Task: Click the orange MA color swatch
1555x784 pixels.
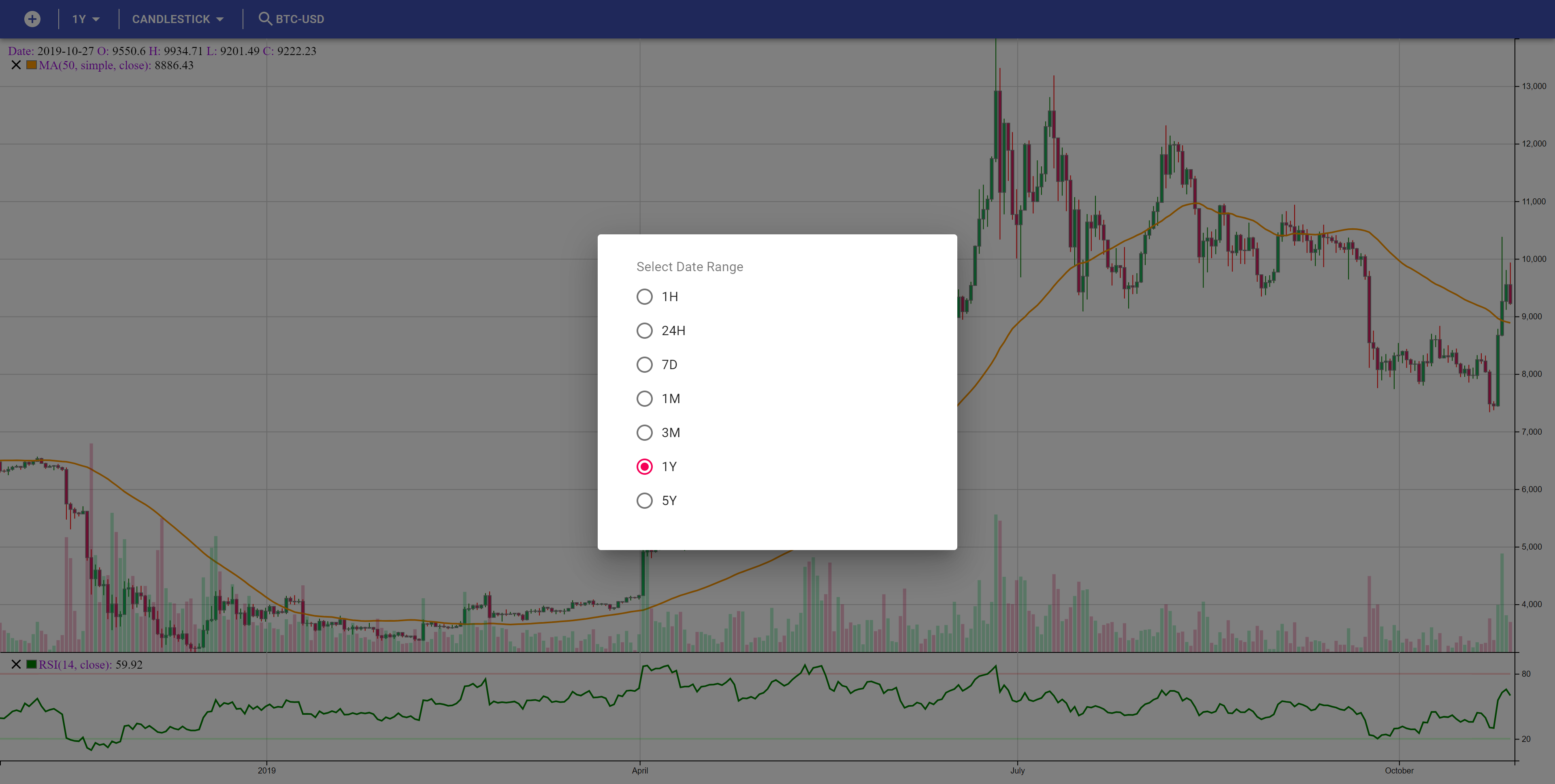Action: click(x=32, y=65)
